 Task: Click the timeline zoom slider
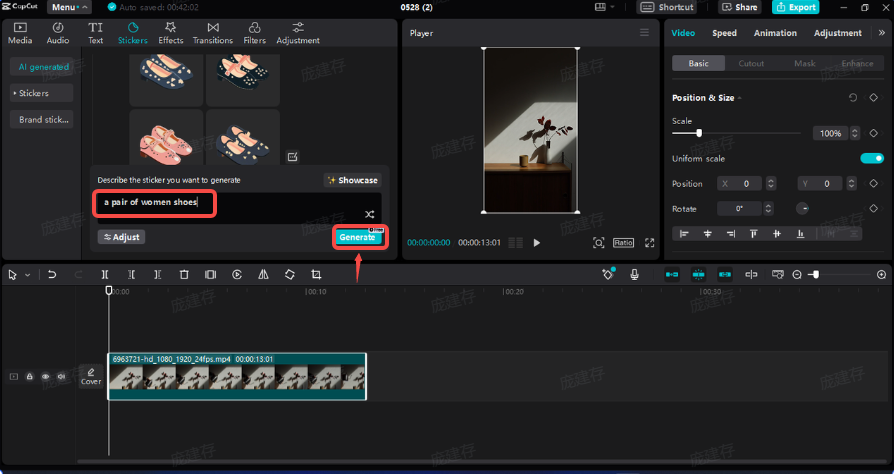pos(816,275)
